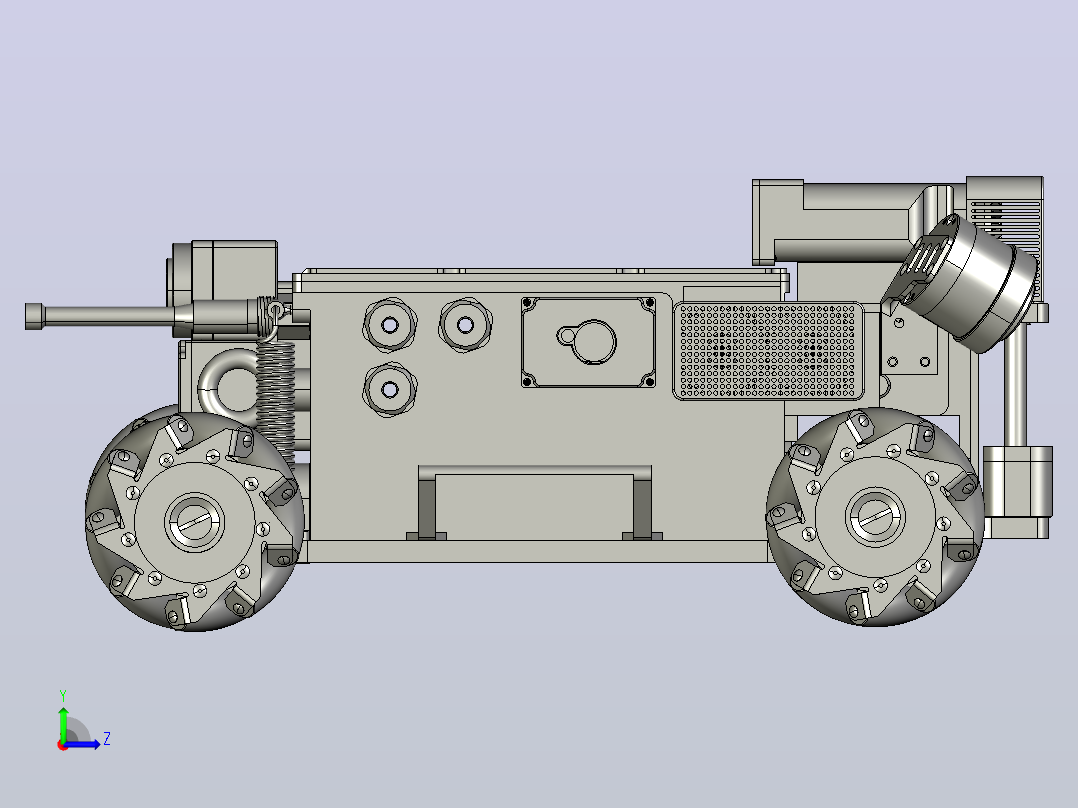
Task: Pick the upper-right cable gland on chassis
Action: coord(465,324)
